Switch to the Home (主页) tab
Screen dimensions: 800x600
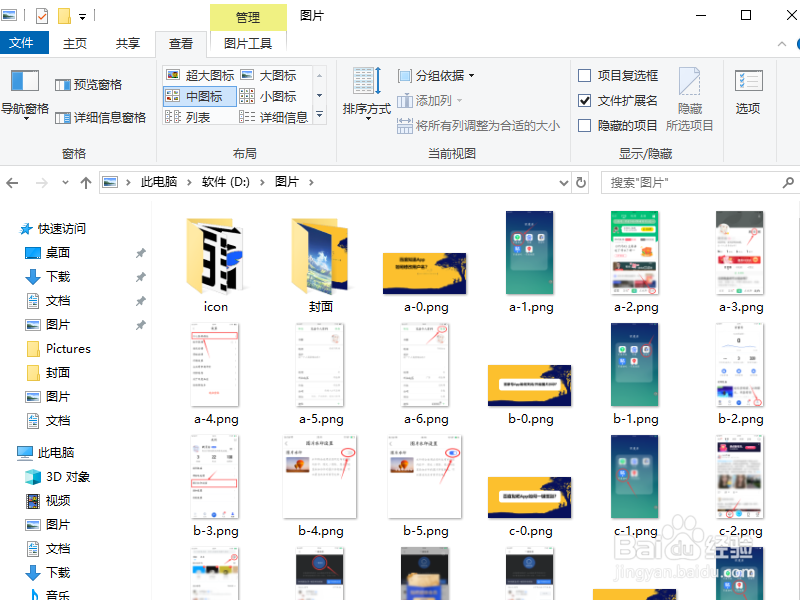coord(74,43)
